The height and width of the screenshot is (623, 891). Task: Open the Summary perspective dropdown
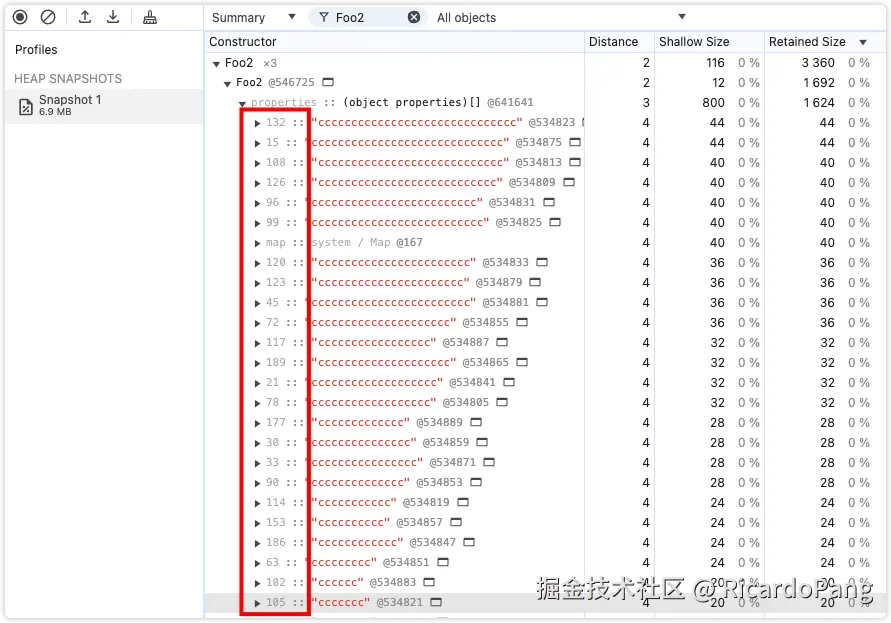[253, 17]
